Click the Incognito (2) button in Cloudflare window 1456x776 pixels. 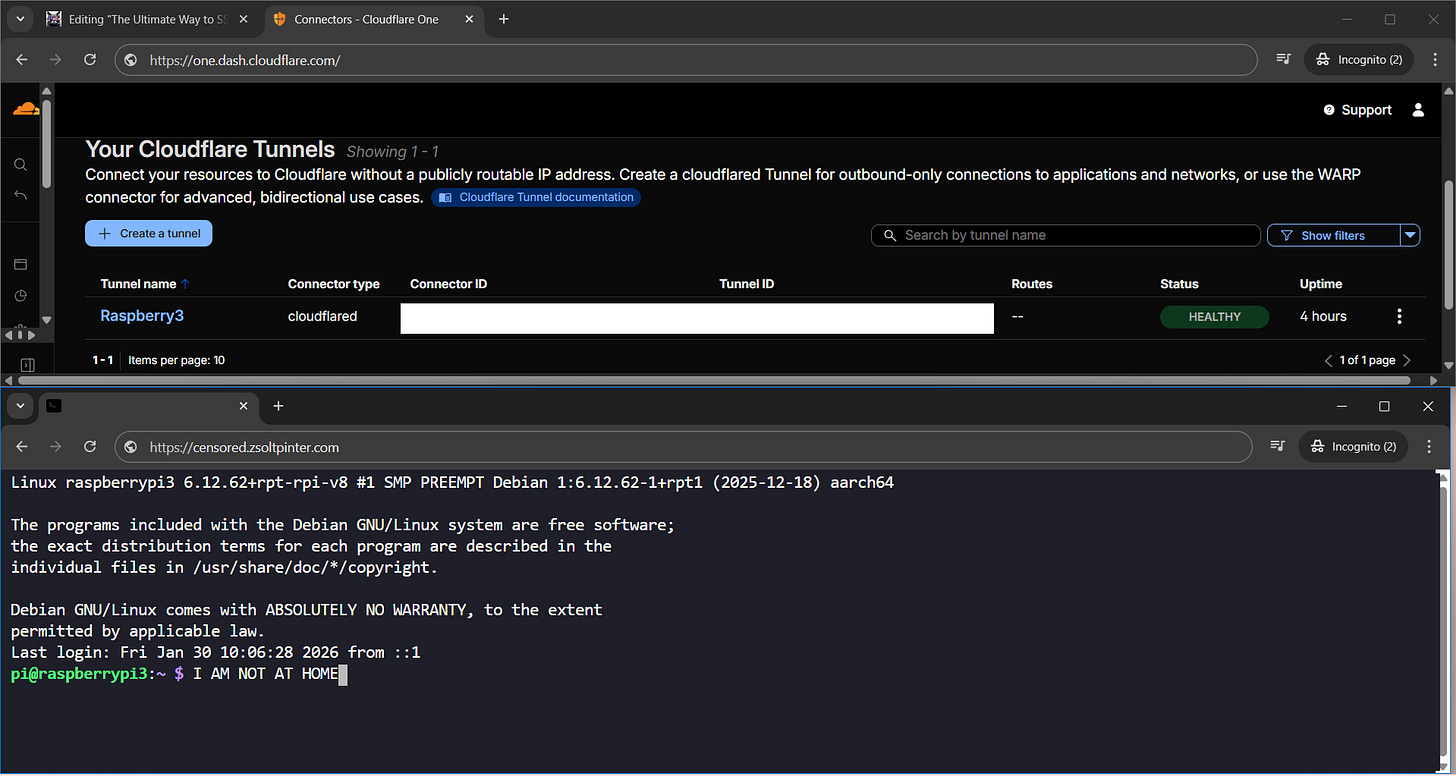(1359, 60)
